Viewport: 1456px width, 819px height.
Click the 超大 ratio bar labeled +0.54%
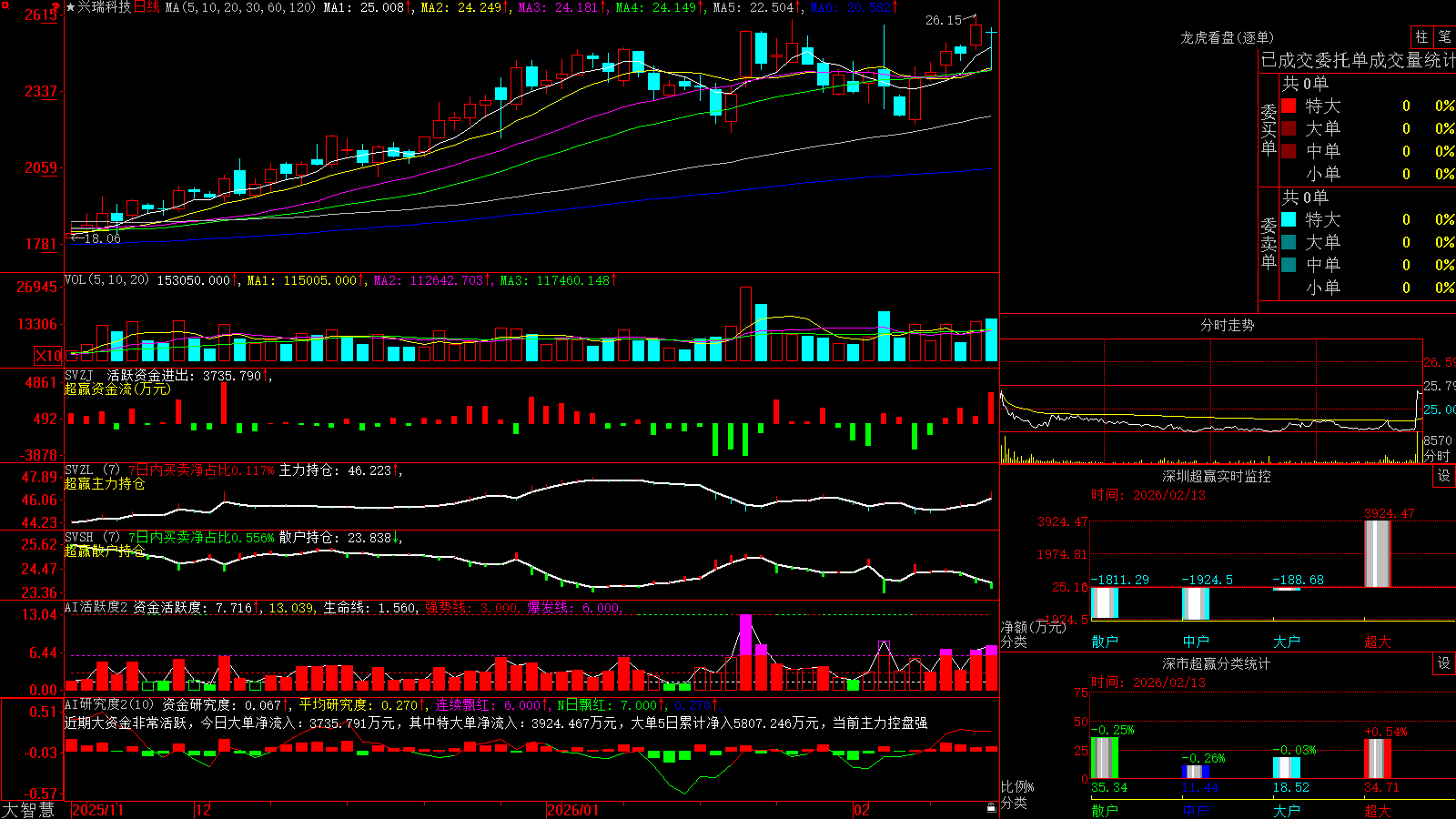(x=1378, y=759)
